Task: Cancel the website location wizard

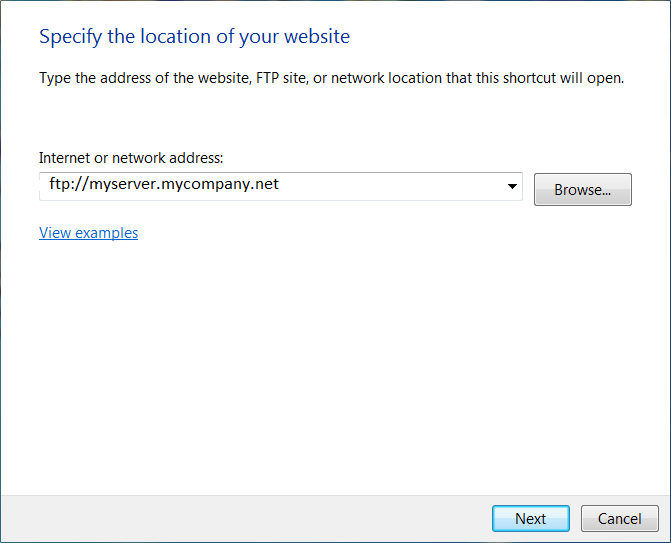Action: point(619,518)
